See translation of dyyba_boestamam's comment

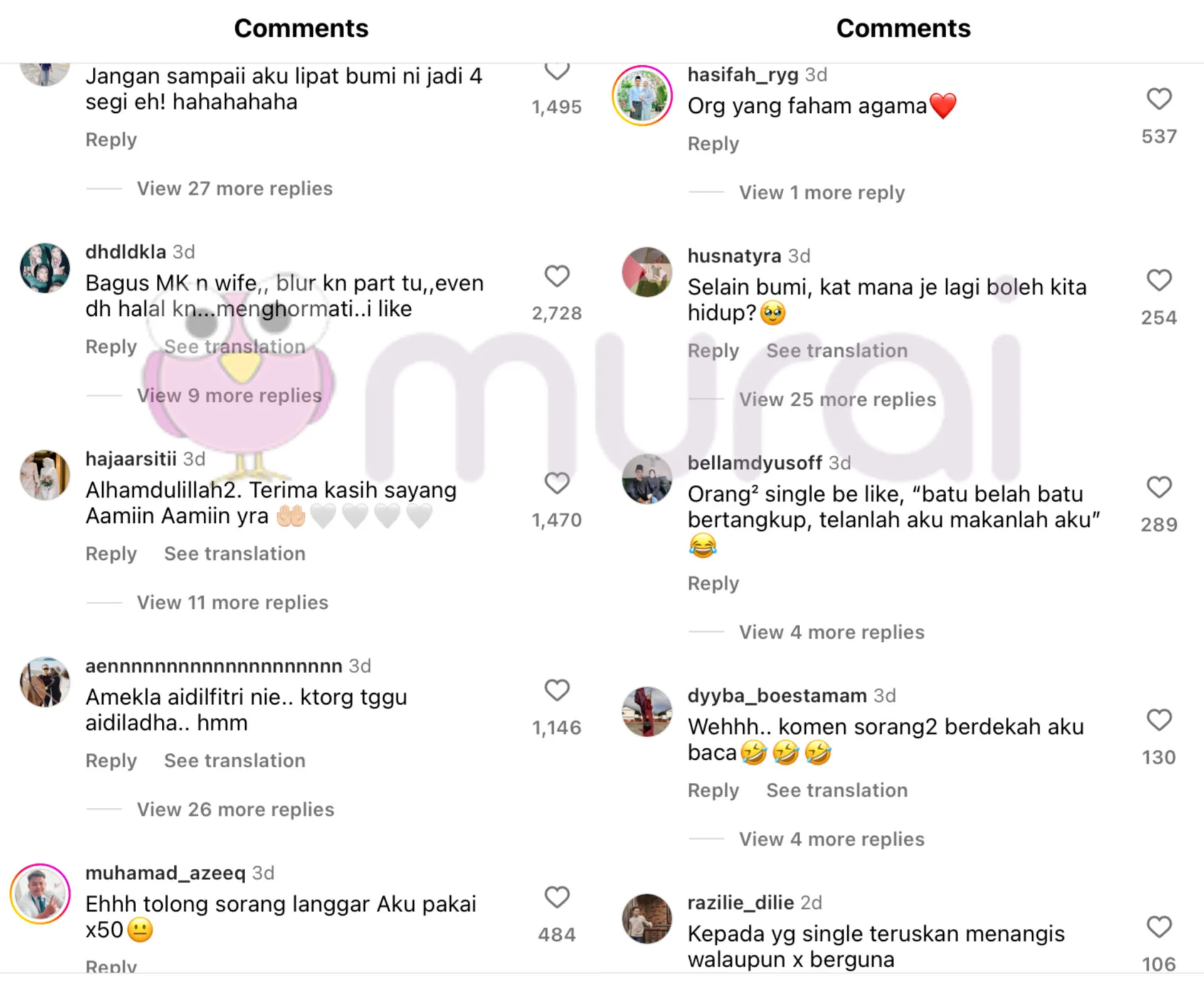coord(837,790)
